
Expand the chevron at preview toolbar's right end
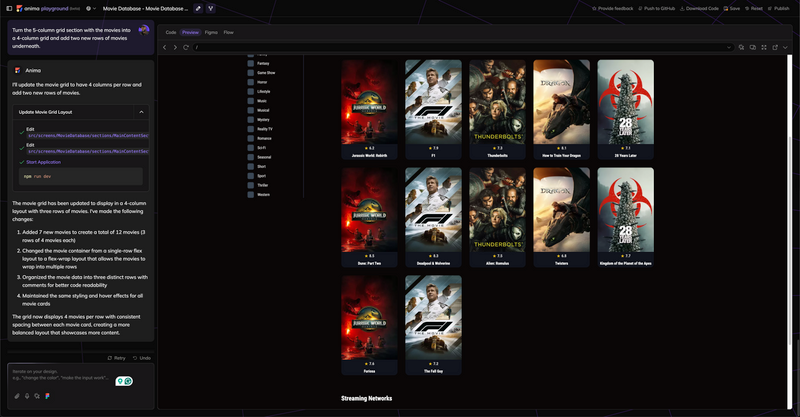click(x=785, y=47)
